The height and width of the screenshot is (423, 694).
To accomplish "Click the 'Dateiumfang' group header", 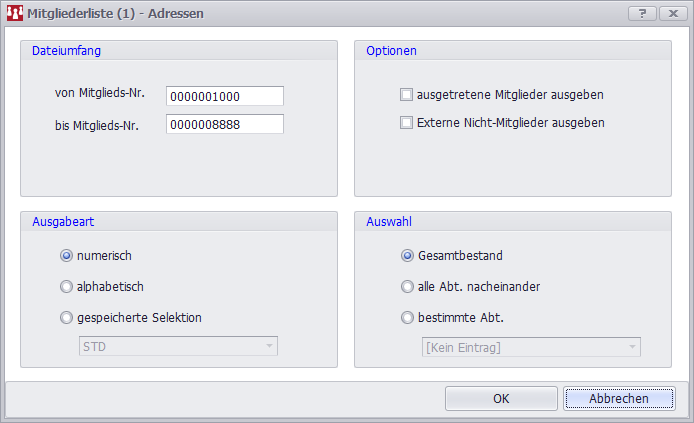I will (66, 50).
